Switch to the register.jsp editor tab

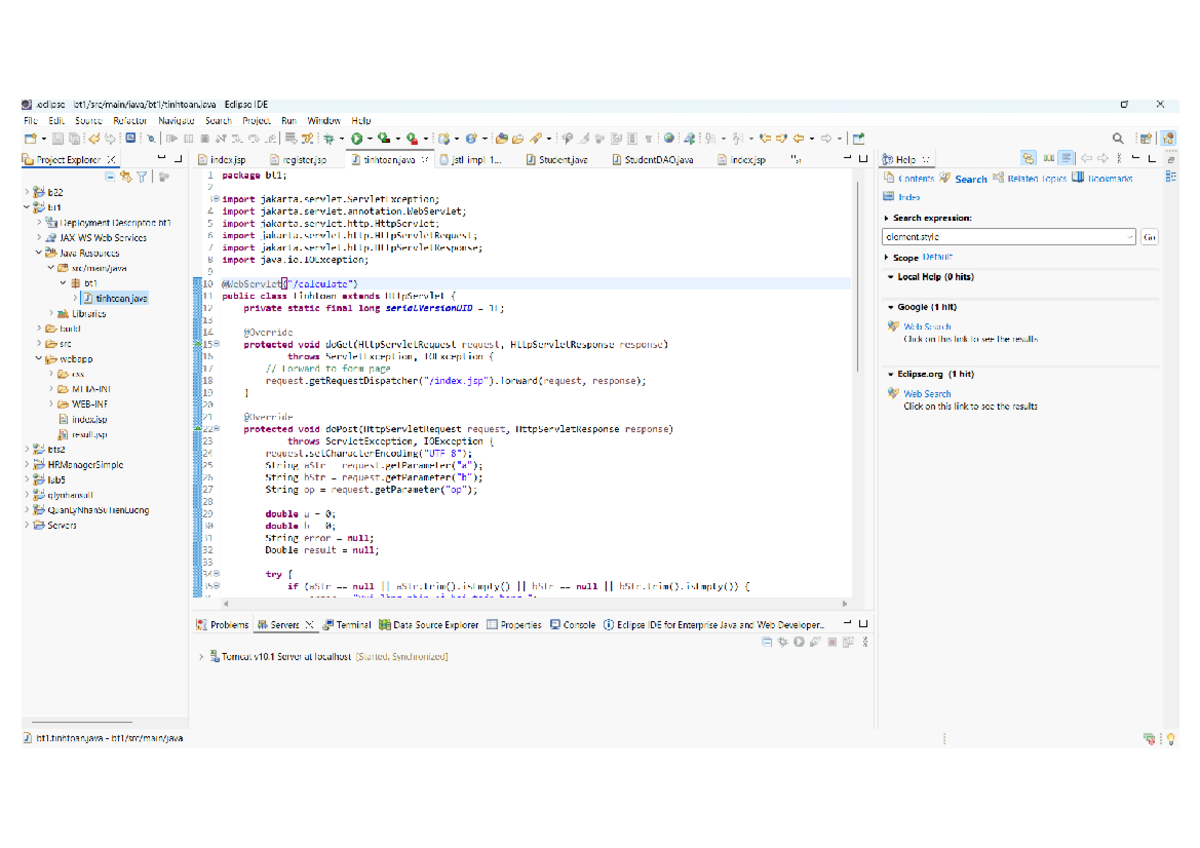[x=298, y=159]
